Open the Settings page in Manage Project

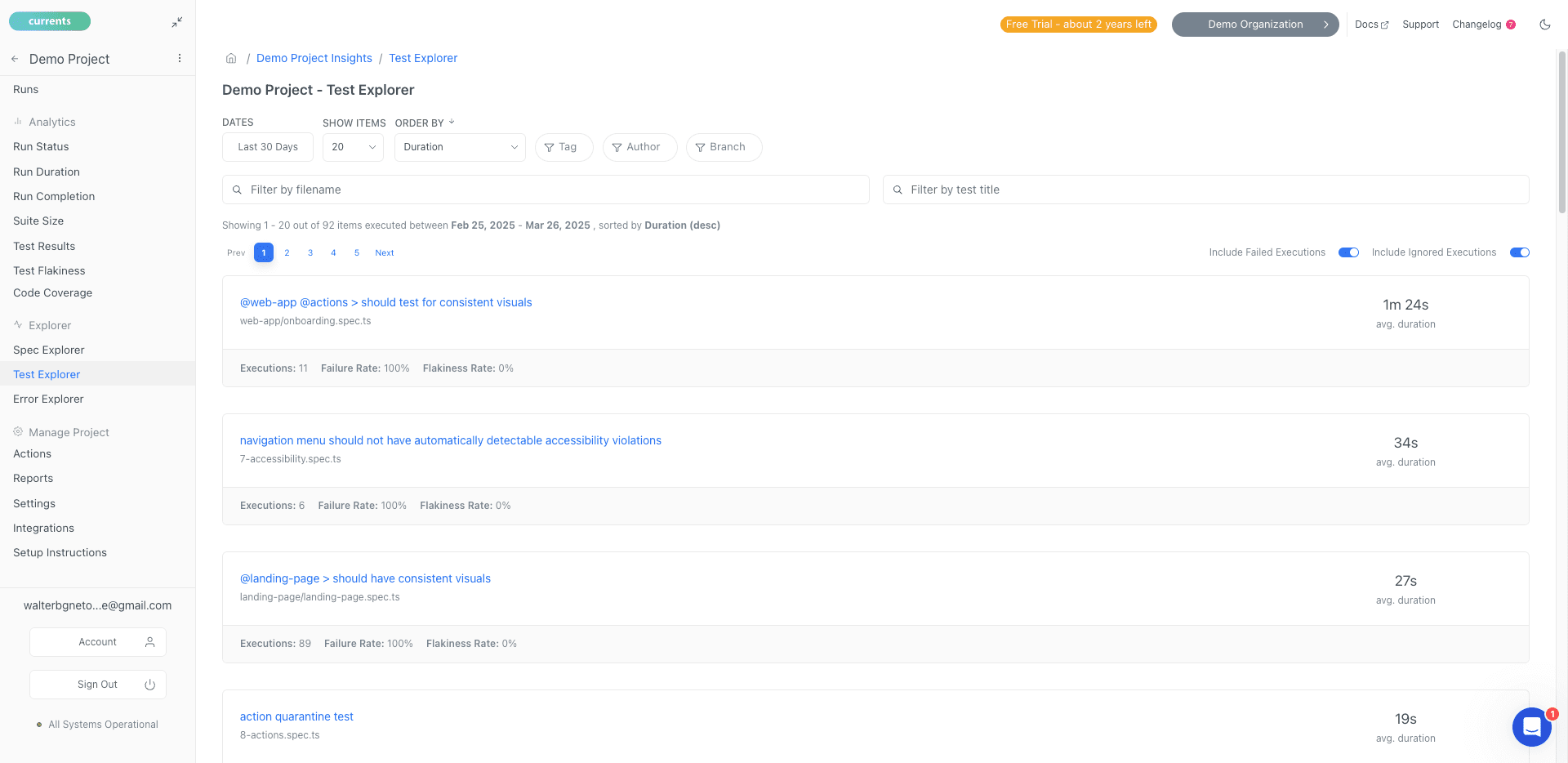point(34,503)
